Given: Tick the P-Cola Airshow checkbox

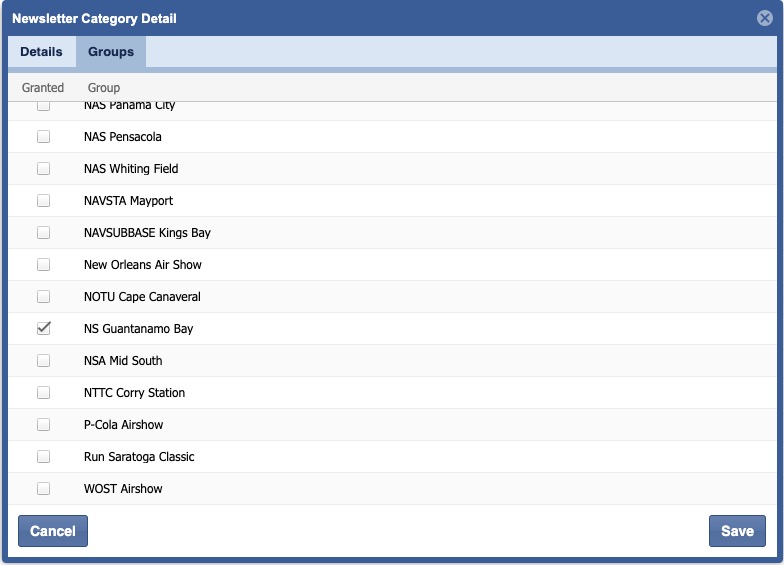Looking at the screenshot, I should click(44, 425).
